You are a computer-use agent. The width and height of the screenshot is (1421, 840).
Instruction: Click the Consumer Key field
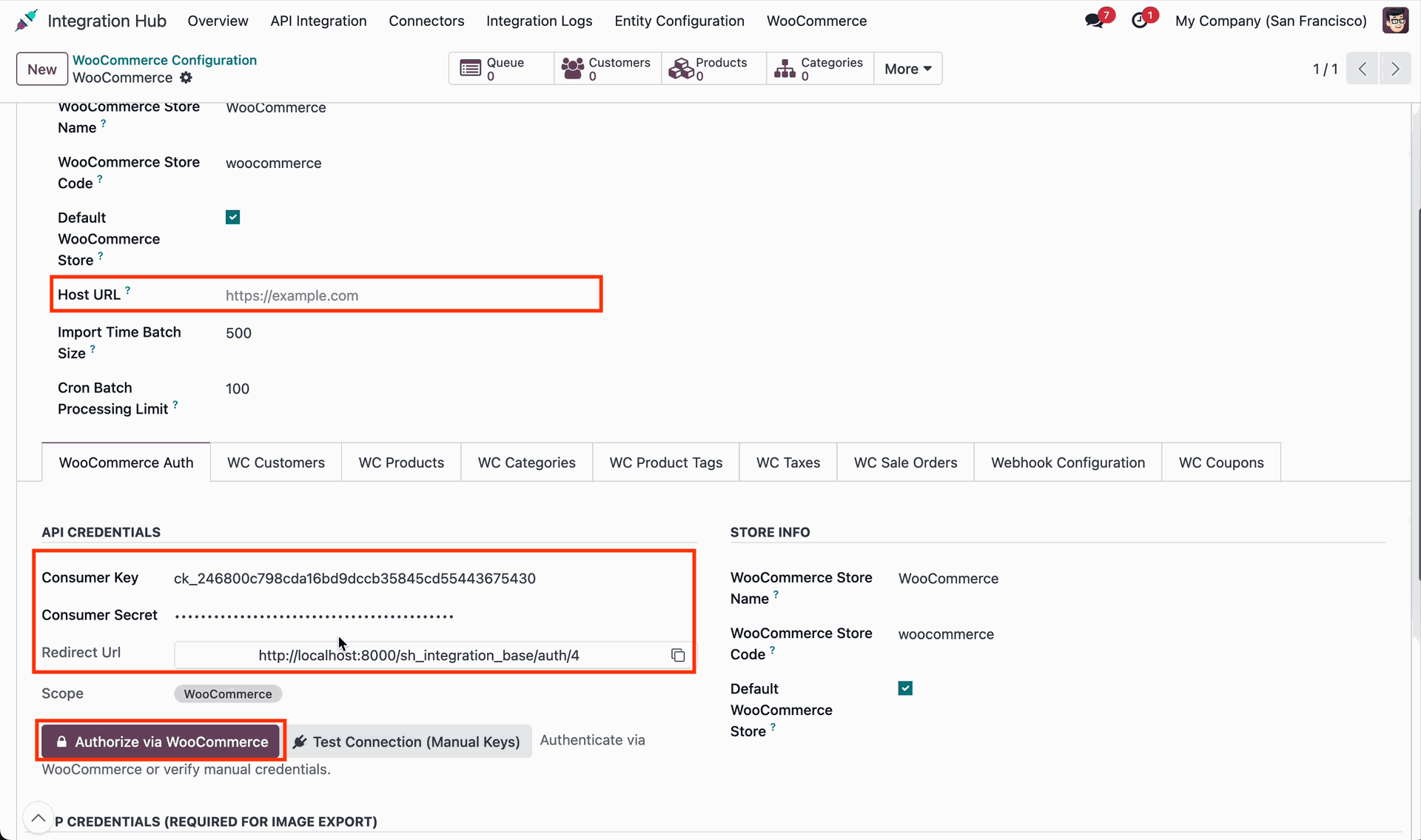pyautogui.click(x=434, y=578)
